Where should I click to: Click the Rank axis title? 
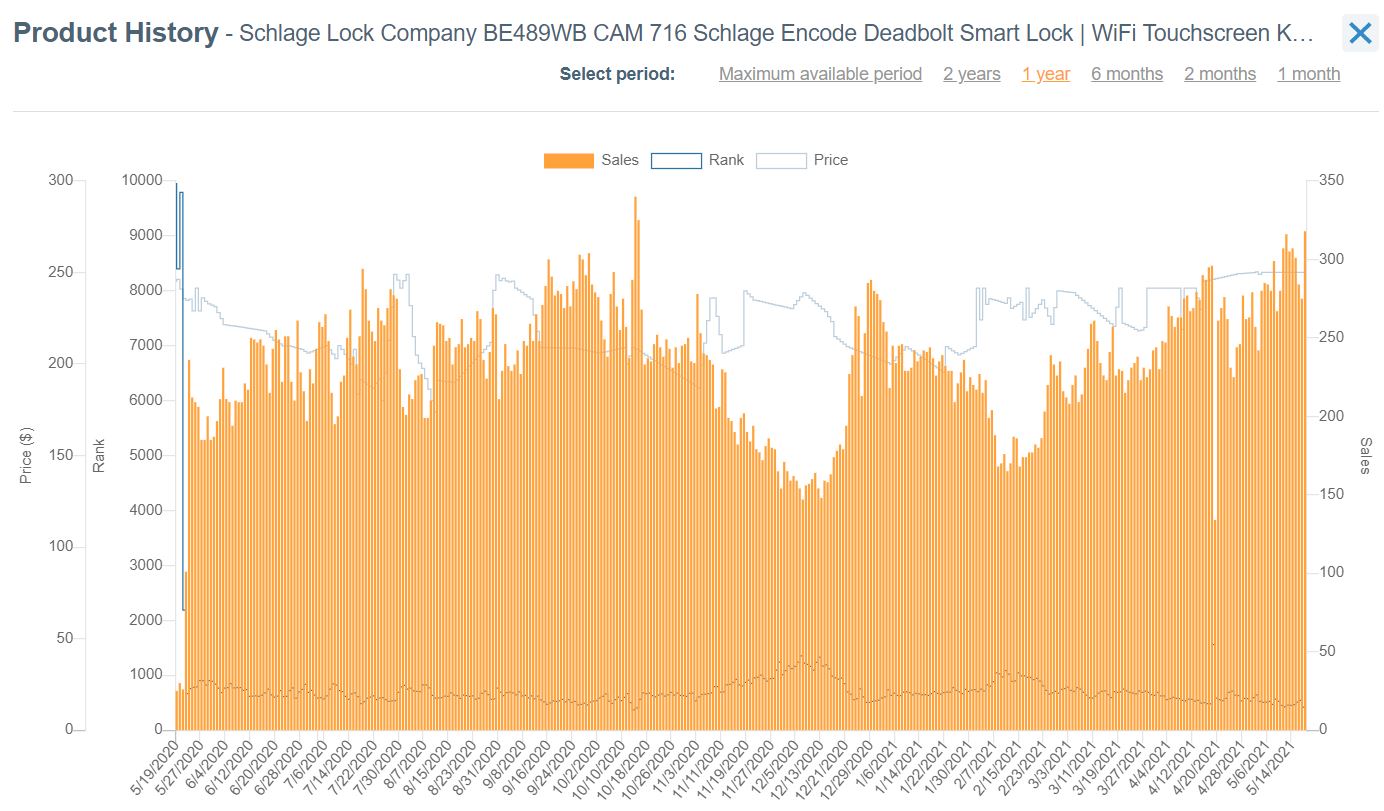pos(99,455)
